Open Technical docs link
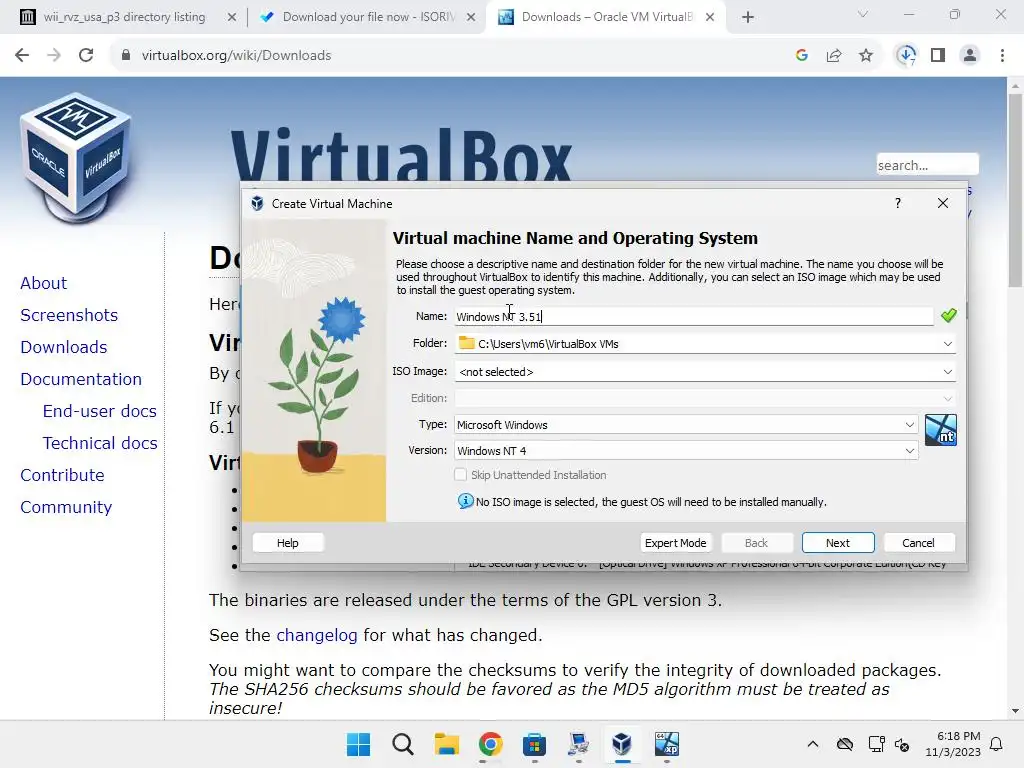This screenshot has height=768, width=1024. pos(100,443)
